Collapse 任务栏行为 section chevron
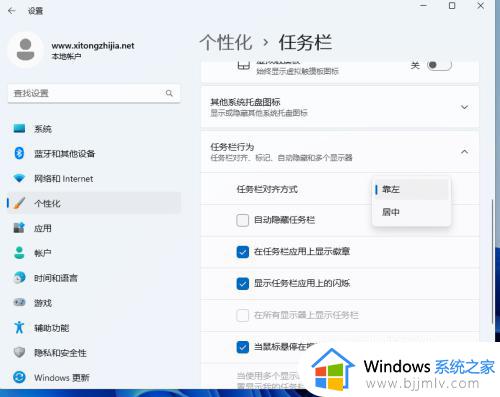Screen dimensions: 500x397 [x=464, y=152]
